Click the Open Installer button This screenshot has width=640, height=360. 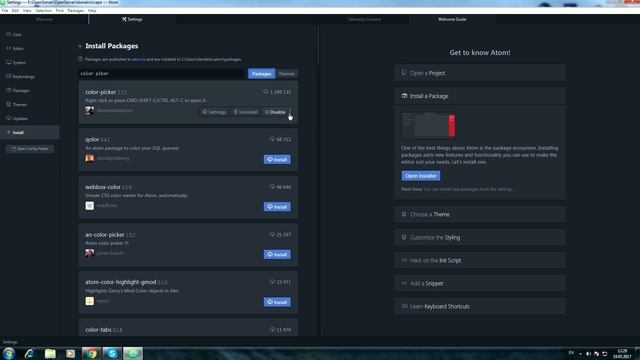pyautogui.click(x=421, y=176)
